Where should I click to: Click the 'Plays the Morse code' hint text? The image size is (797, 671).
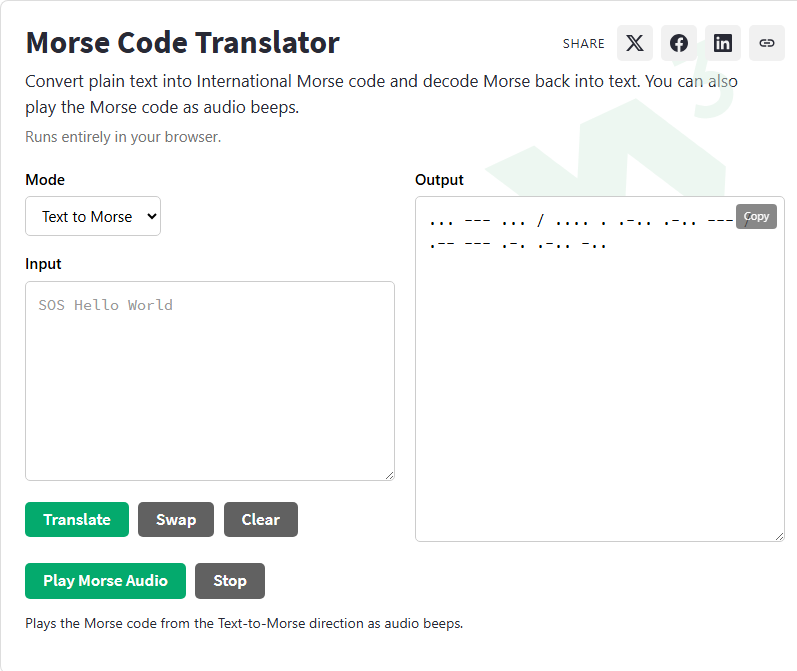point(244,623)
